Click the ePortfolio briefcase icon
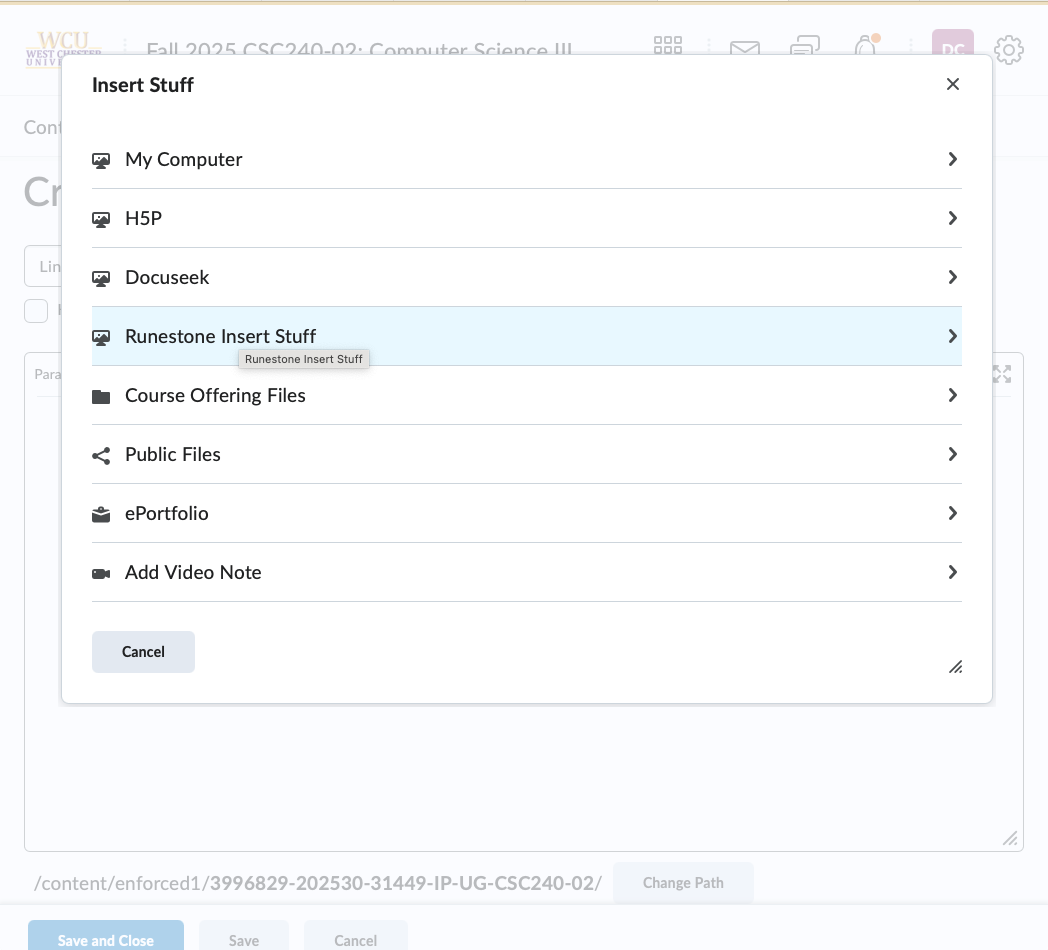This screenshot has height=950, width=1048. click(x=101, y=514)
